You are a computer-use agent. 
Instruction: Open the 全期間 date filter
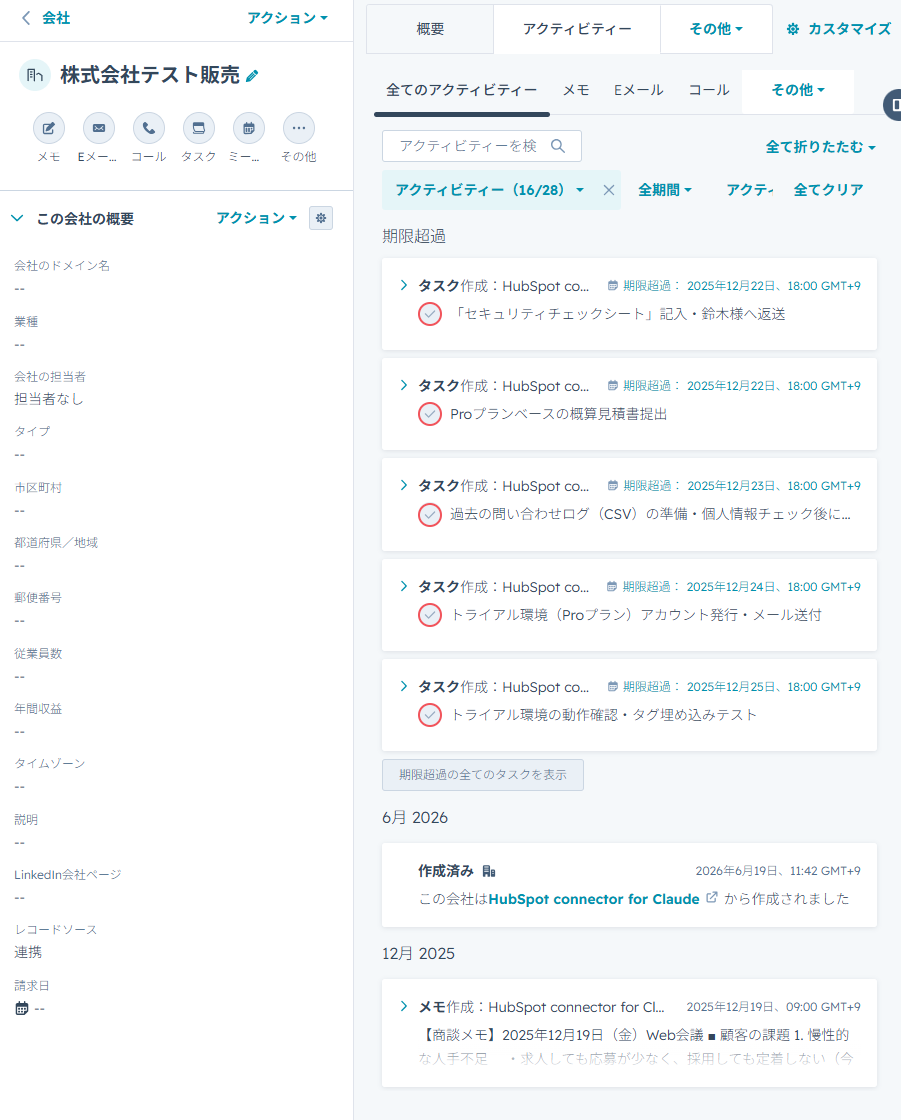(664, 190)
